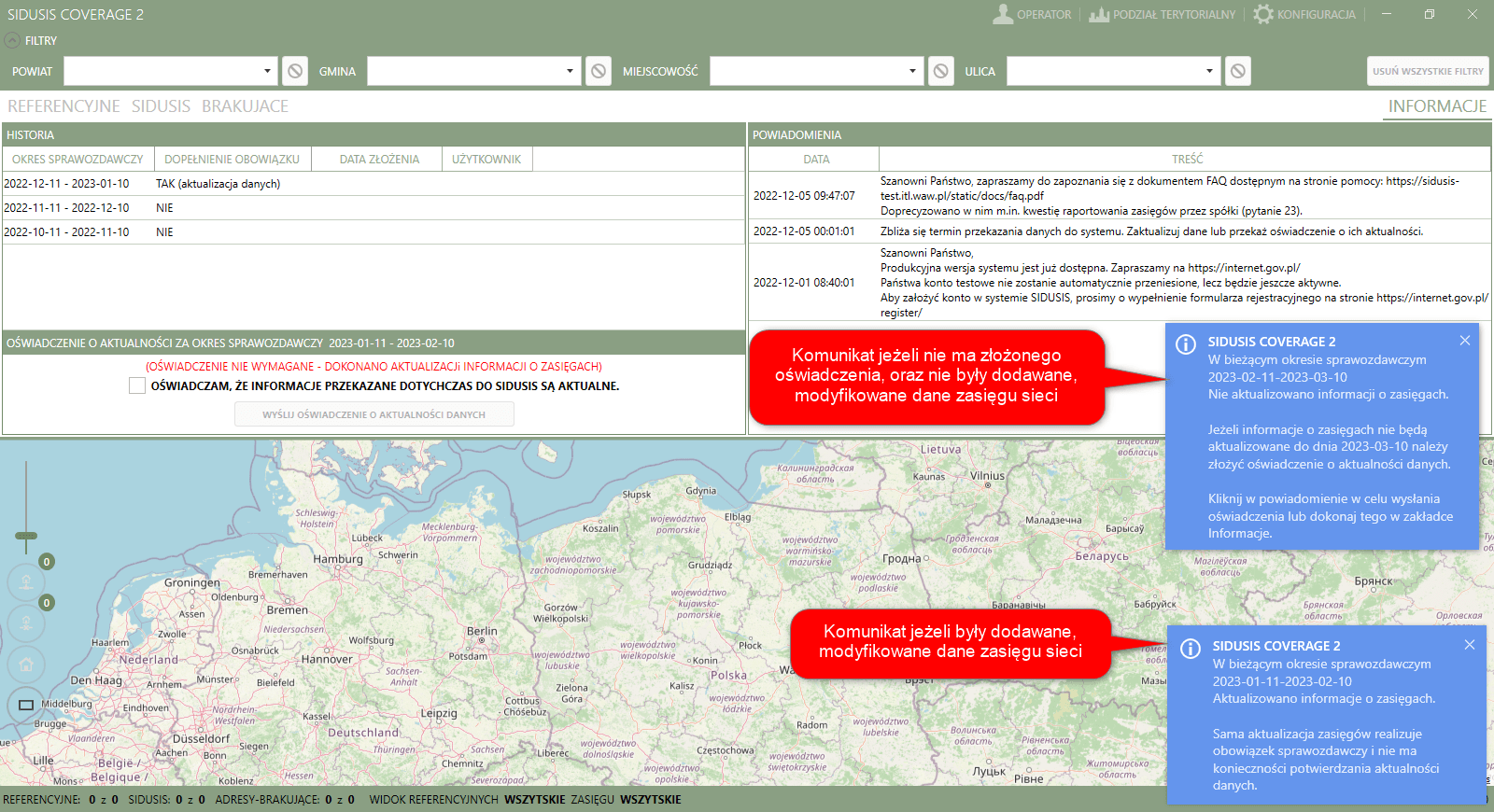Clear the Ulica filter
Screen dimensions: 1494x812
(1237, 71)
